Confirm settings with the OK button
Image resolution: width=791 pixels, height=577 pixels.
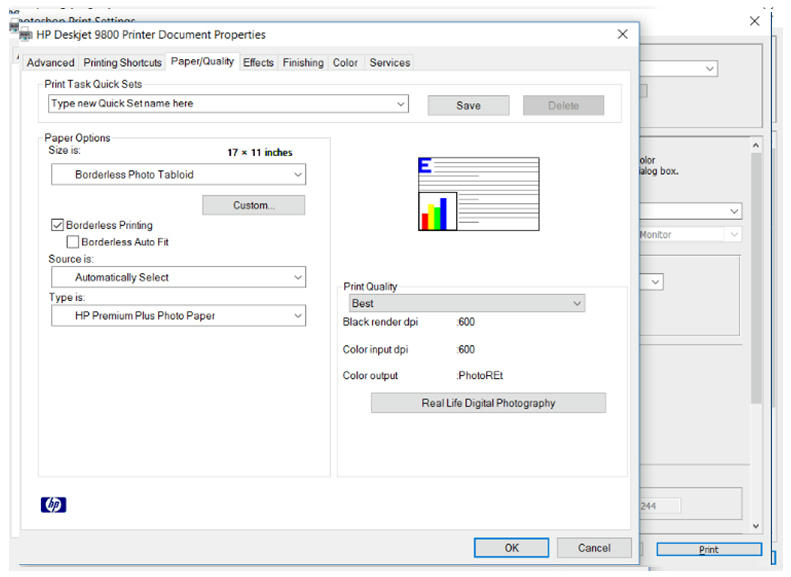click(511, 548)
